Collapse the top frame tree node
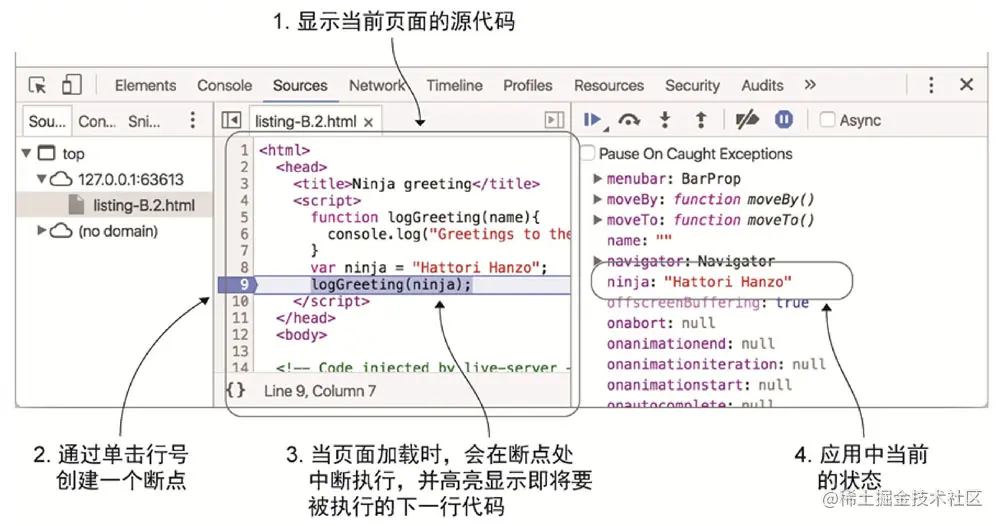This screenshot has height=526, width=1000. pyautogui.click(x=27, y=153)
